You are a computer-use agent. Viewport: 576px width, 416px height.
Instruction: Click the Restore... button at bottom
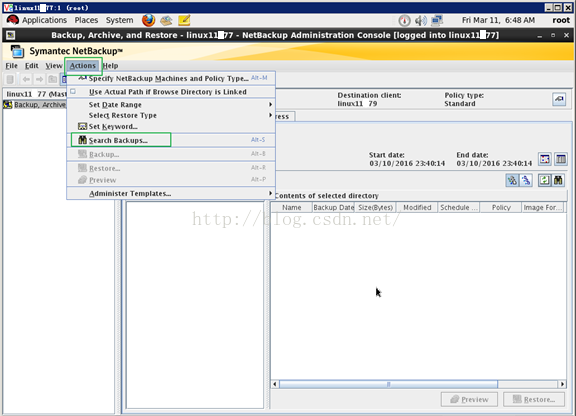534,399
